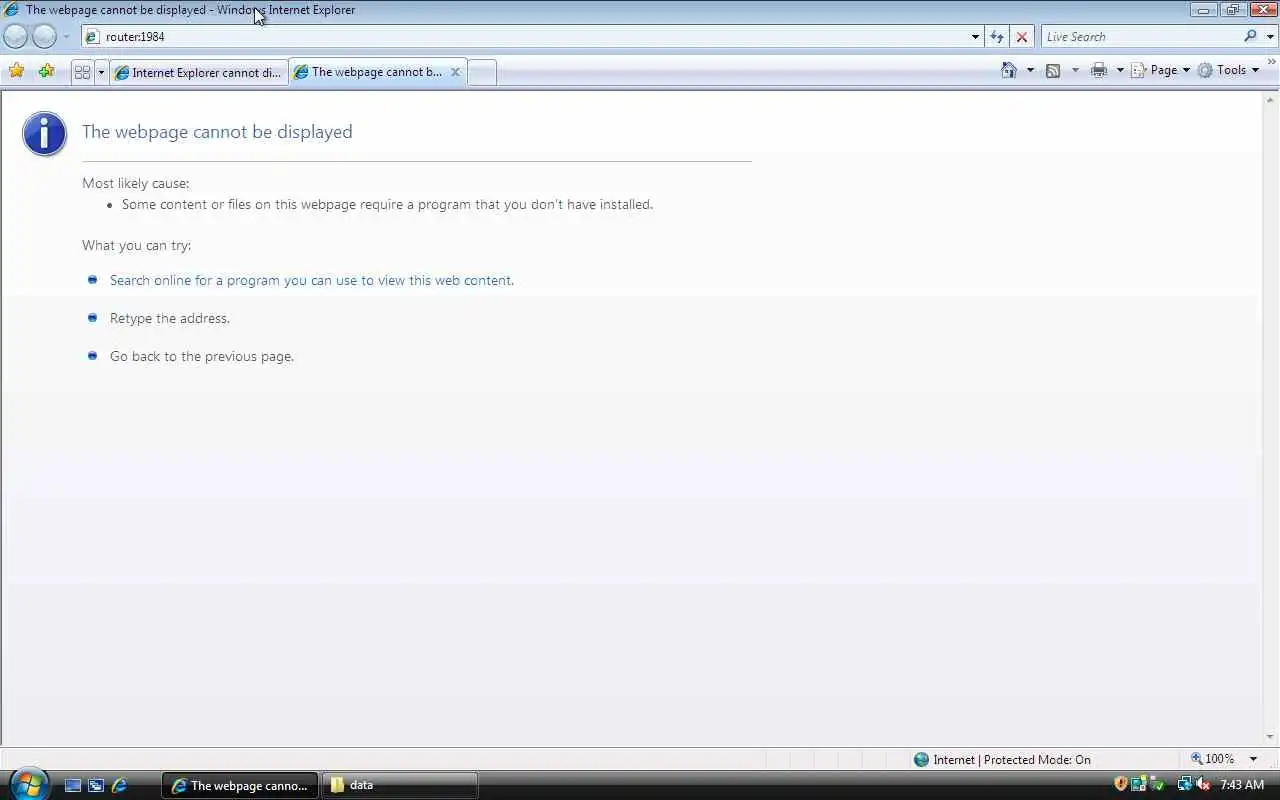This screenshot has width=1280, height=800.
Task: Click the security shield tray icon
Action: click(1121, 785)
